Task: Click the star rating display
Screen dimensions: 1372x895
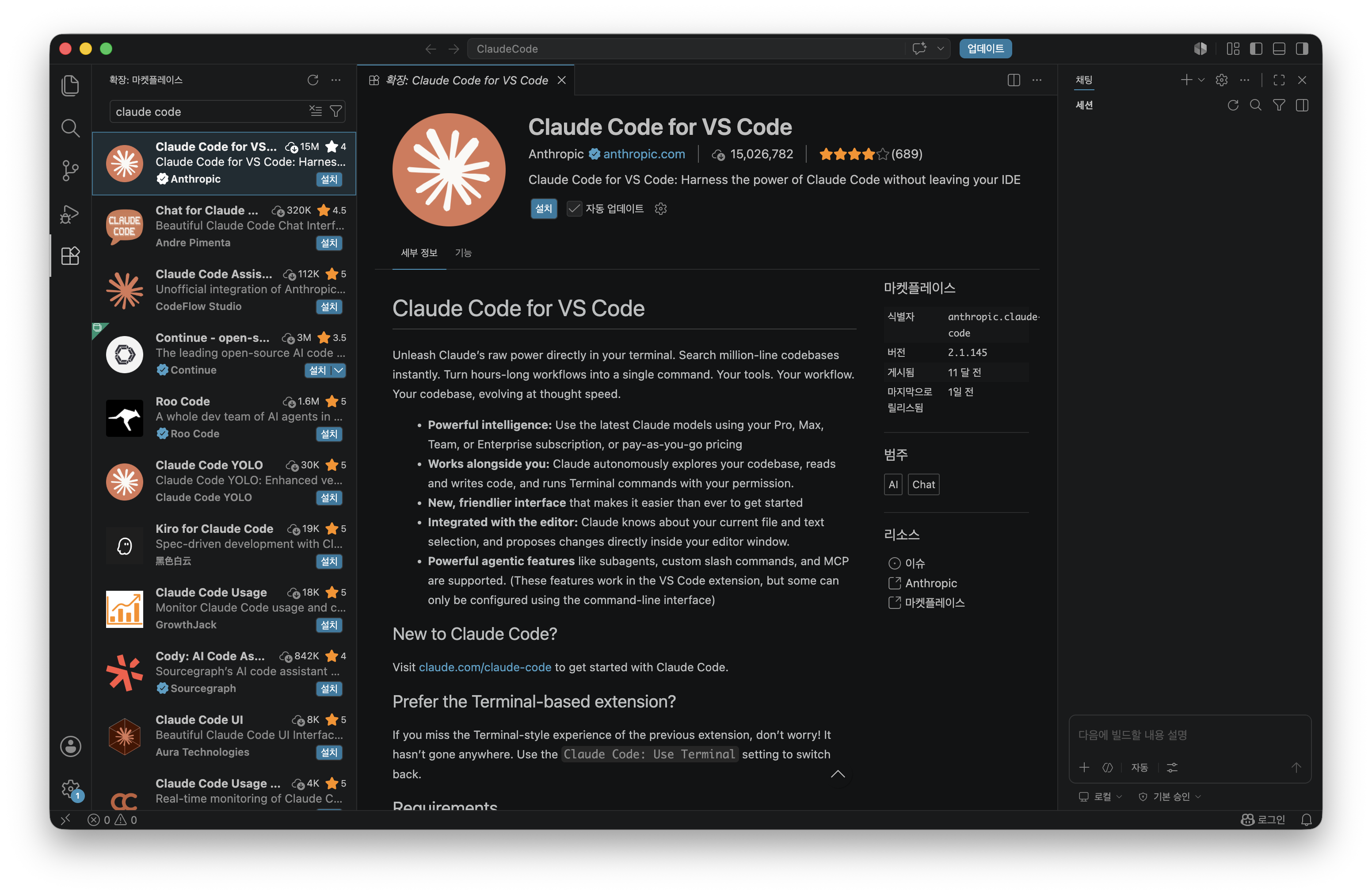Action: 870,154
